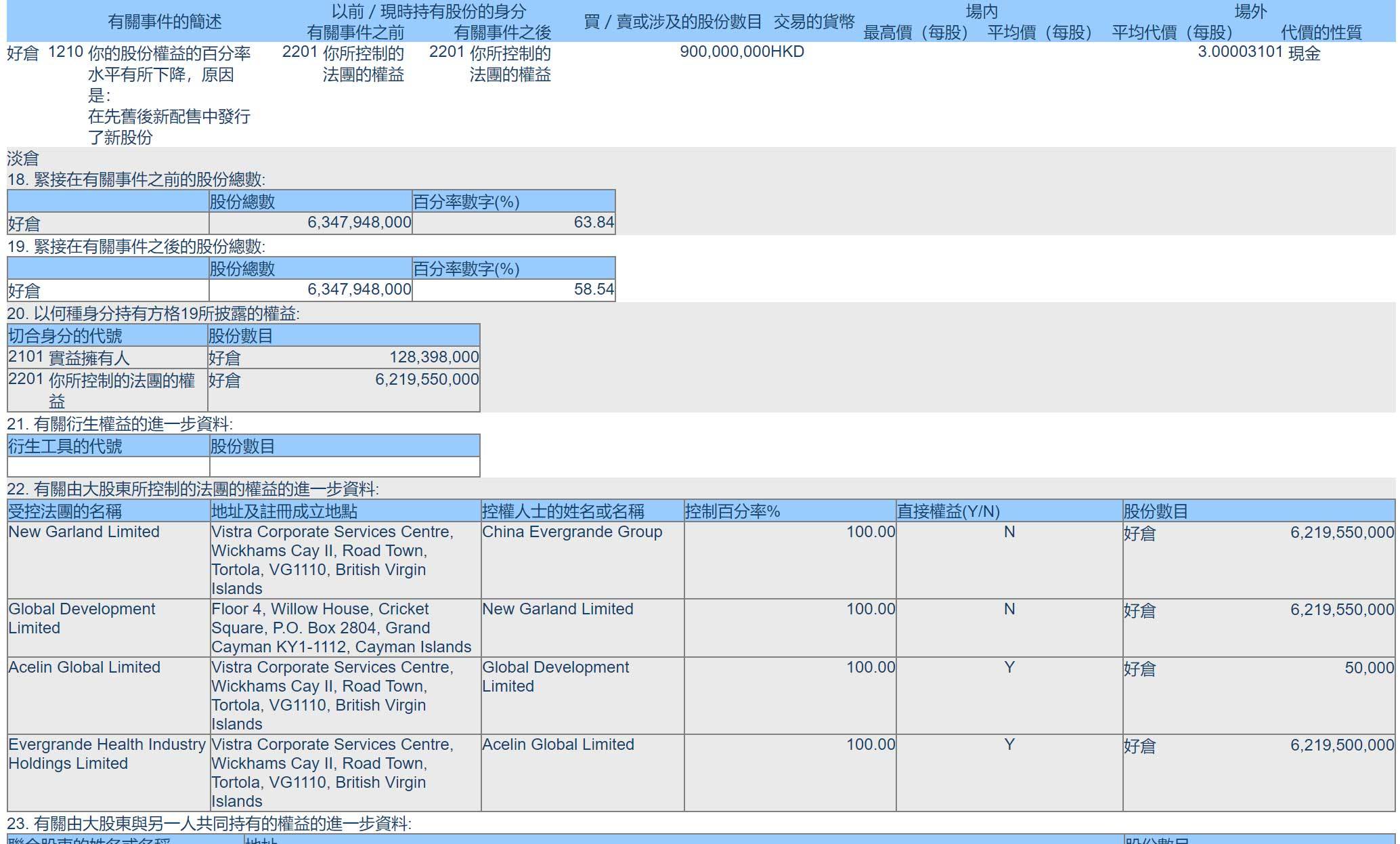The height and width of the screenshot is (844, 1400).
Task: Select the 3.00003101 average consideration value
Action: point(1240,52)
